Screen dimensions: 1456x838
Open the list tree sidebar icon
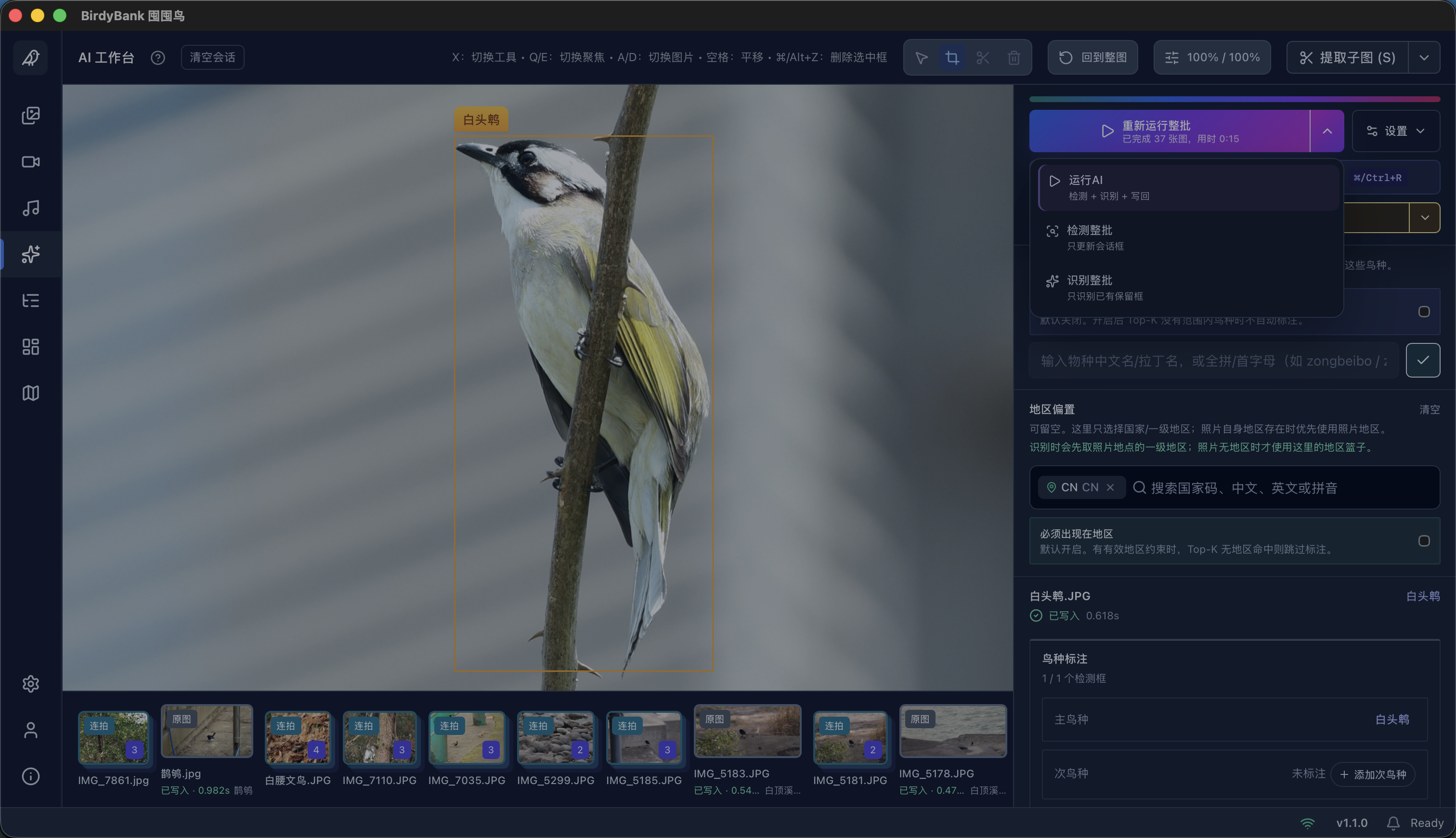click(x=30, y=301)
